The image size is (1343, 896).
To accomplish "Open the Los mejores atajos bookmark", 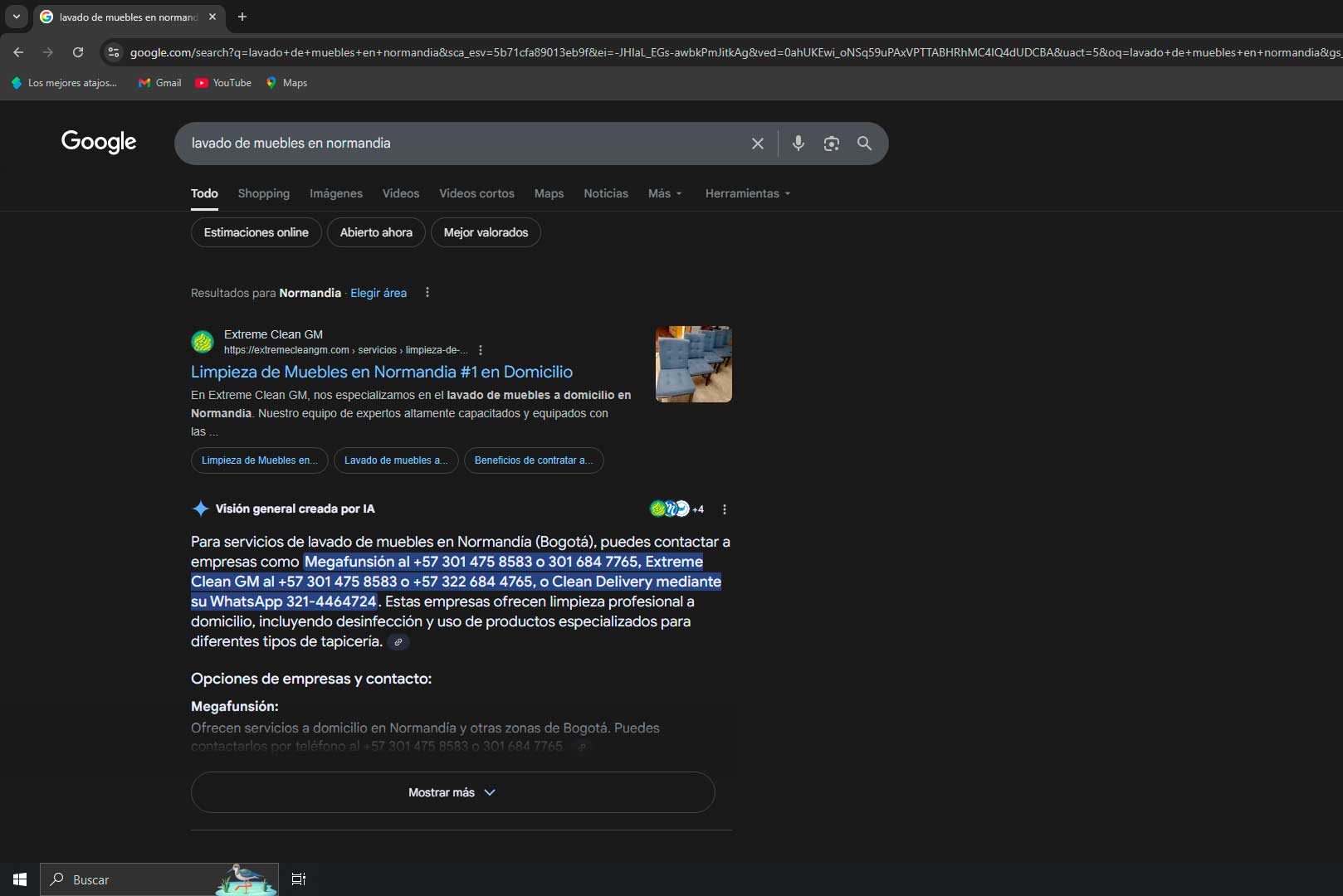I will tap(64, 83).
